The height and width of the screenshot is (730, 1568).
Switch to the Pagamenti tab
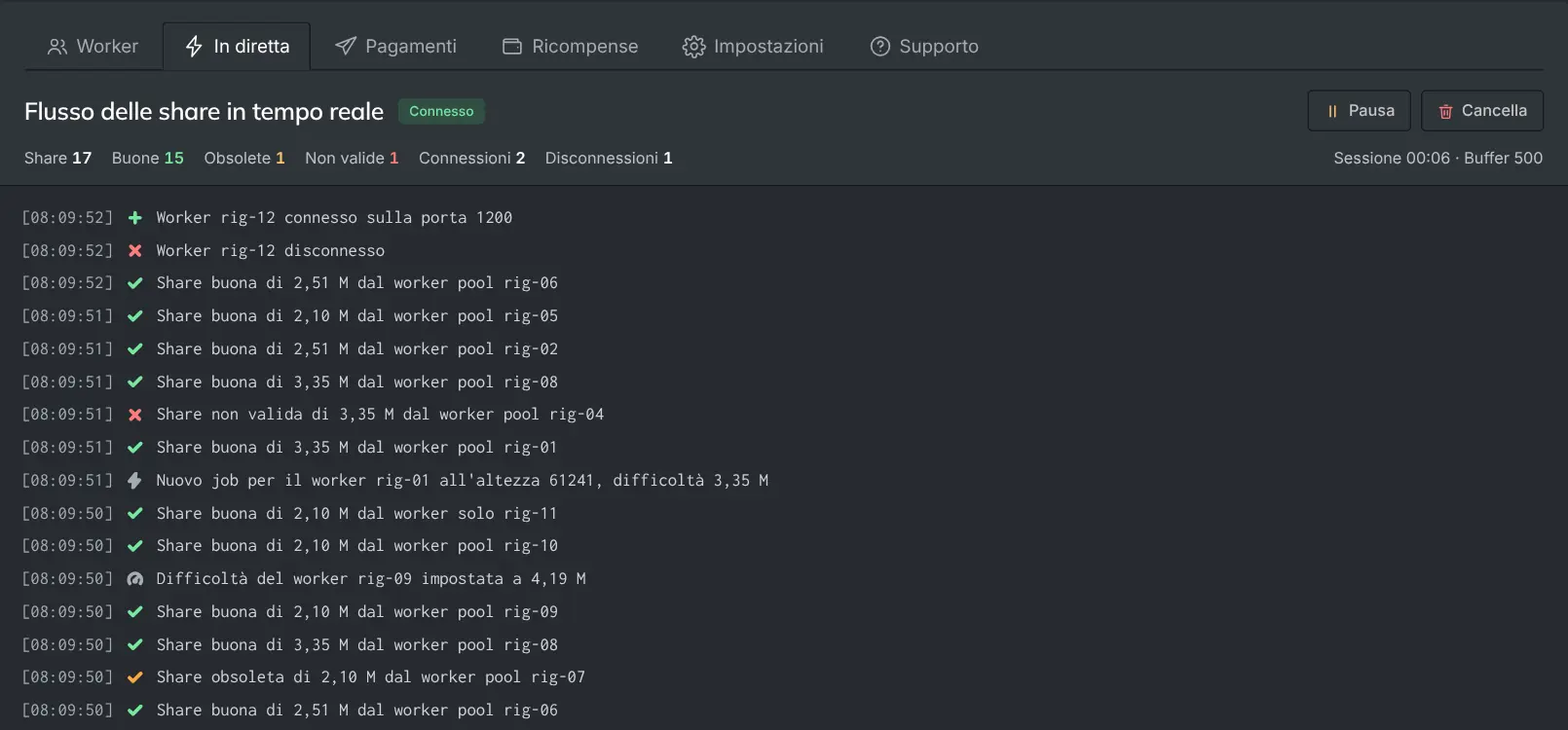395,47
